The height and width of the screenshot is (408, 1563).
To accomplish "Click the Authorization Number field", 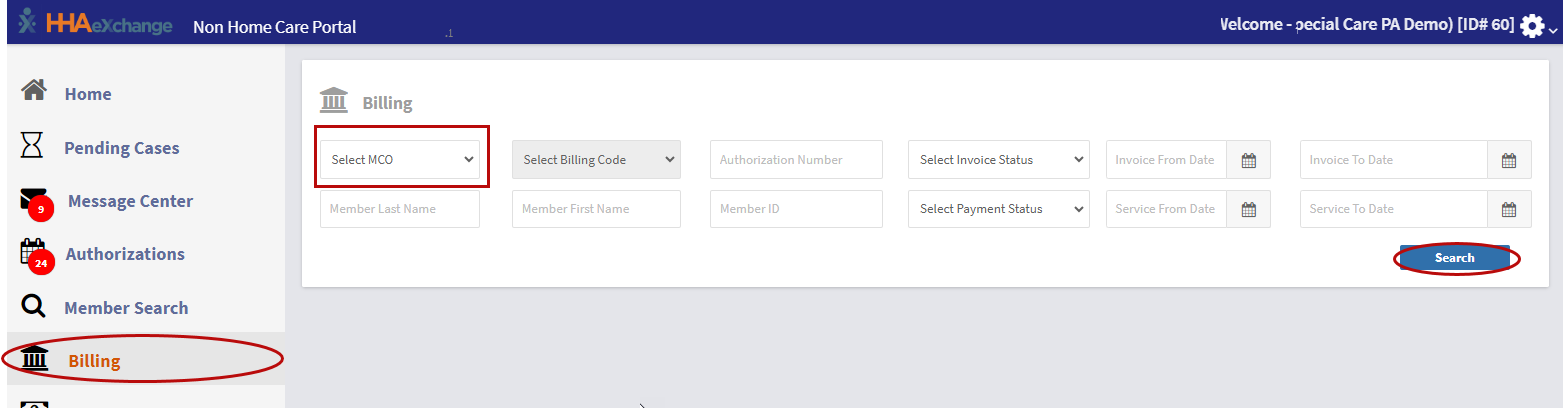I will 796,160.
